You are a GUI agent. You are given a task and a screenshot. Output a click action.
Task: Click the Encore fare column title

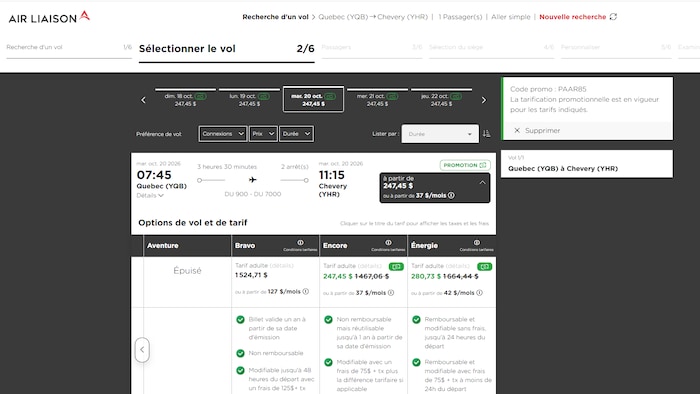(x=335, y=245)
